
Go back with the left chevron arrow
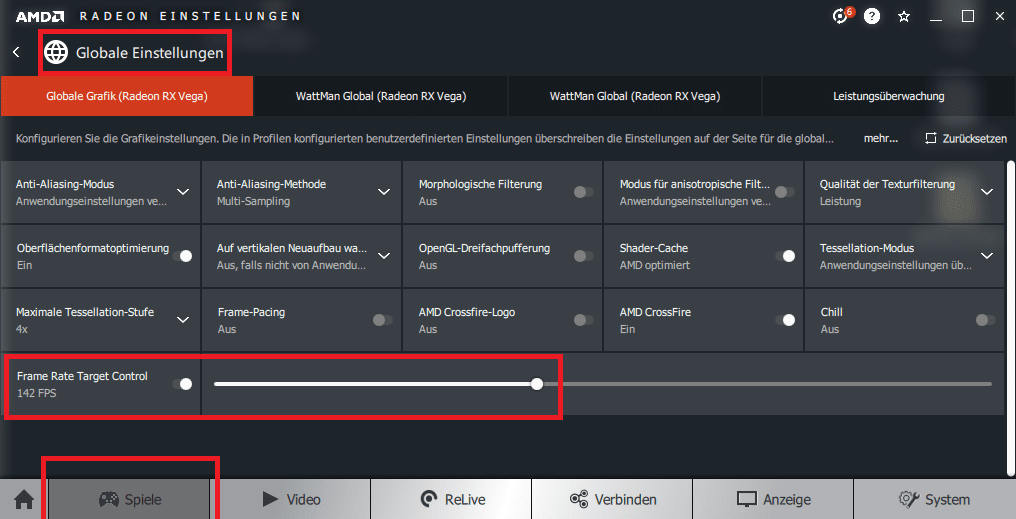point(16,52)
